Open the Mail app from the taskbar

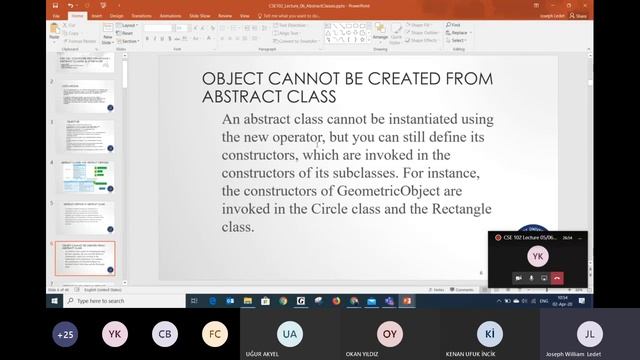[x=371, y=301]
